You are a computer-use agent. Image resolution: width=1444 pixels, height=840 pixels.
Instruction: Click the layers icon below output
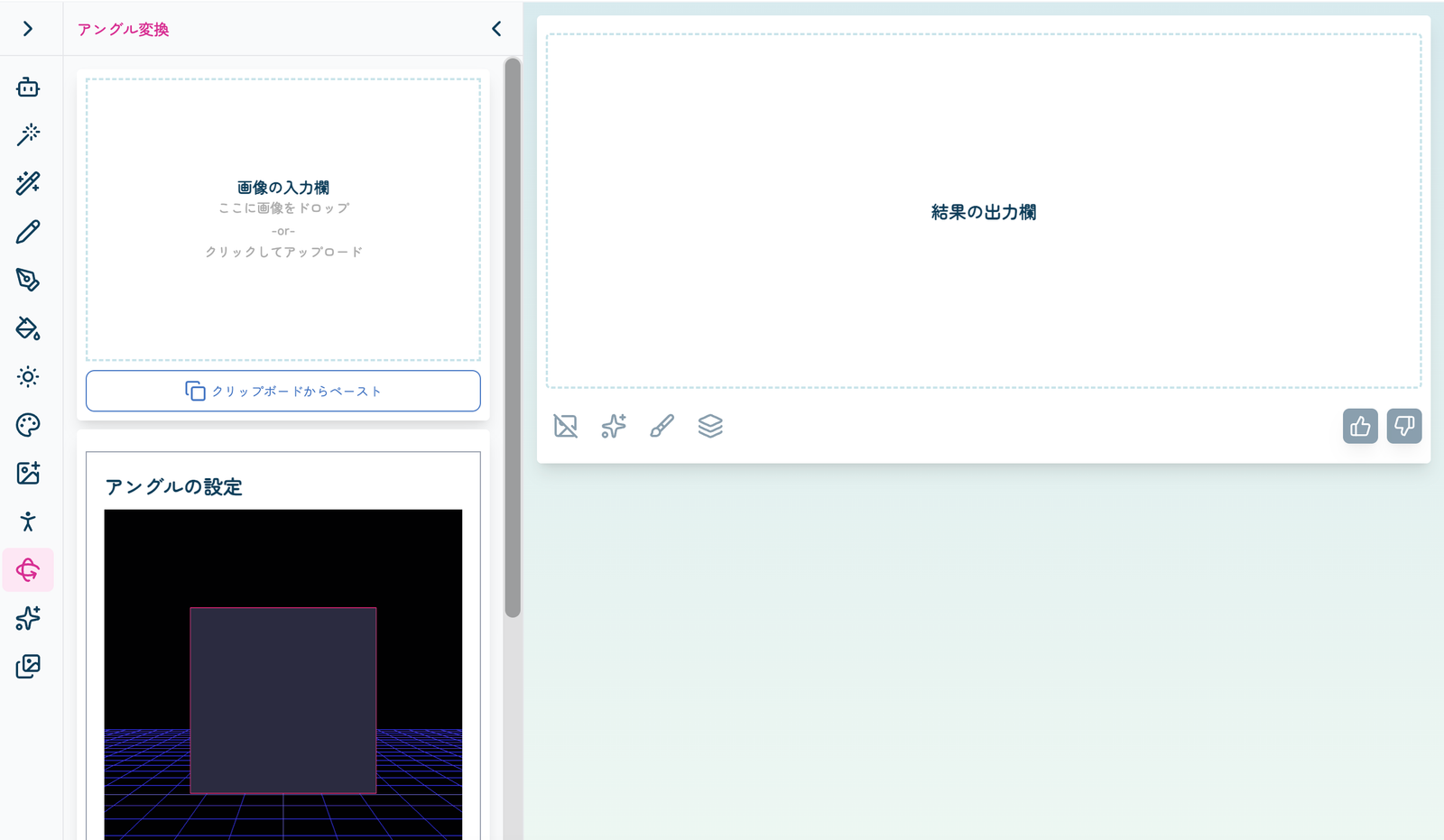coord(710,426)
